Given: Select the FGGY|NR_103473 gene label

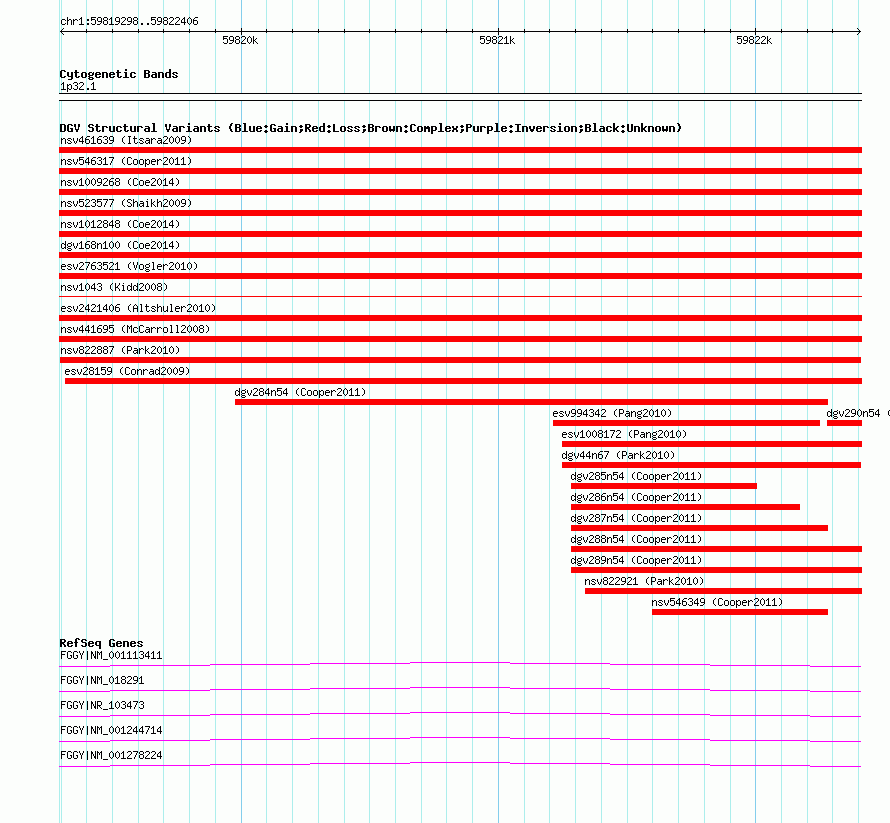Looking at the screenshot, I should click(x=102, y=706).
